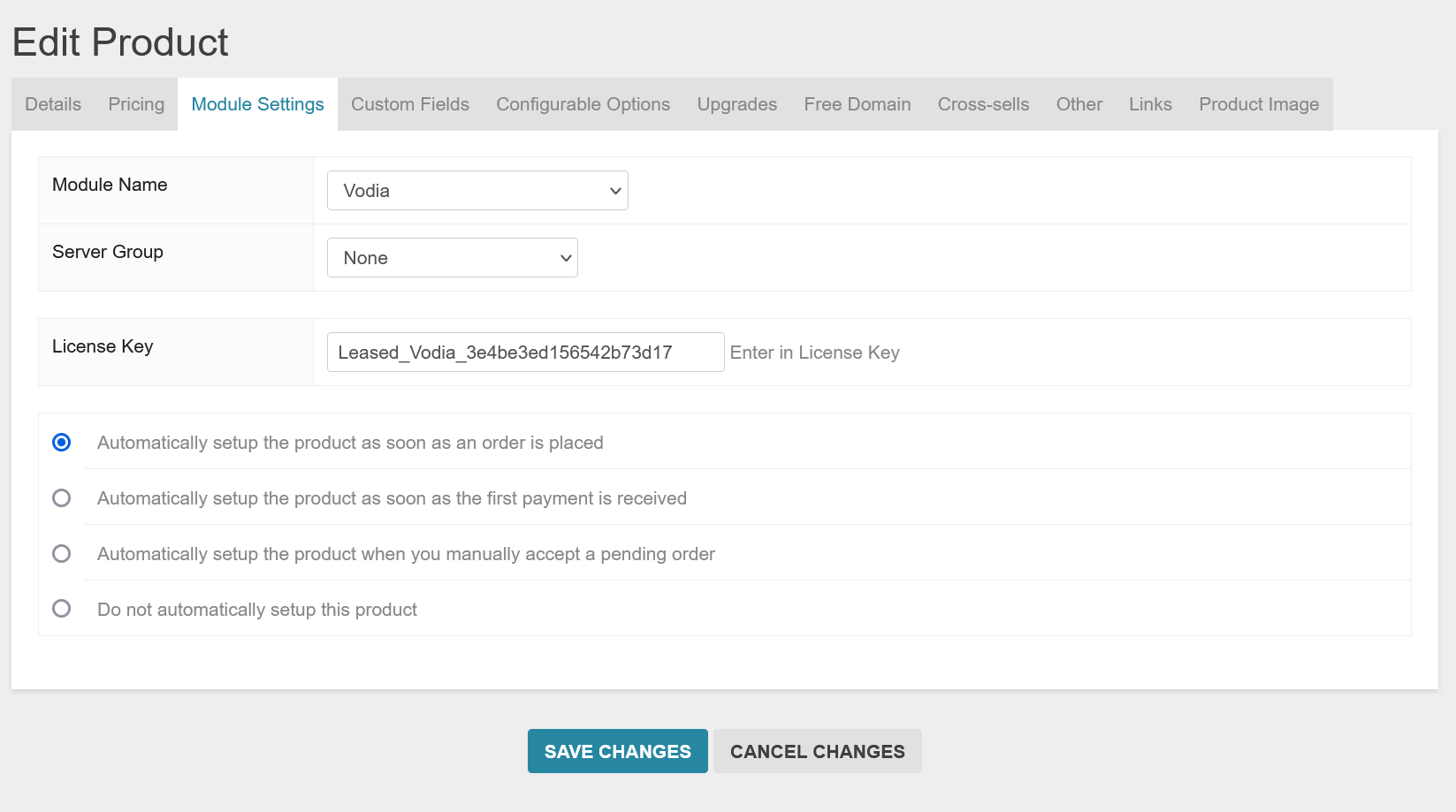The width and height of the screenshot is (1456, 812).
Task: Click the 'Enter in License Key' hint text
Action: tap(815, 353)
